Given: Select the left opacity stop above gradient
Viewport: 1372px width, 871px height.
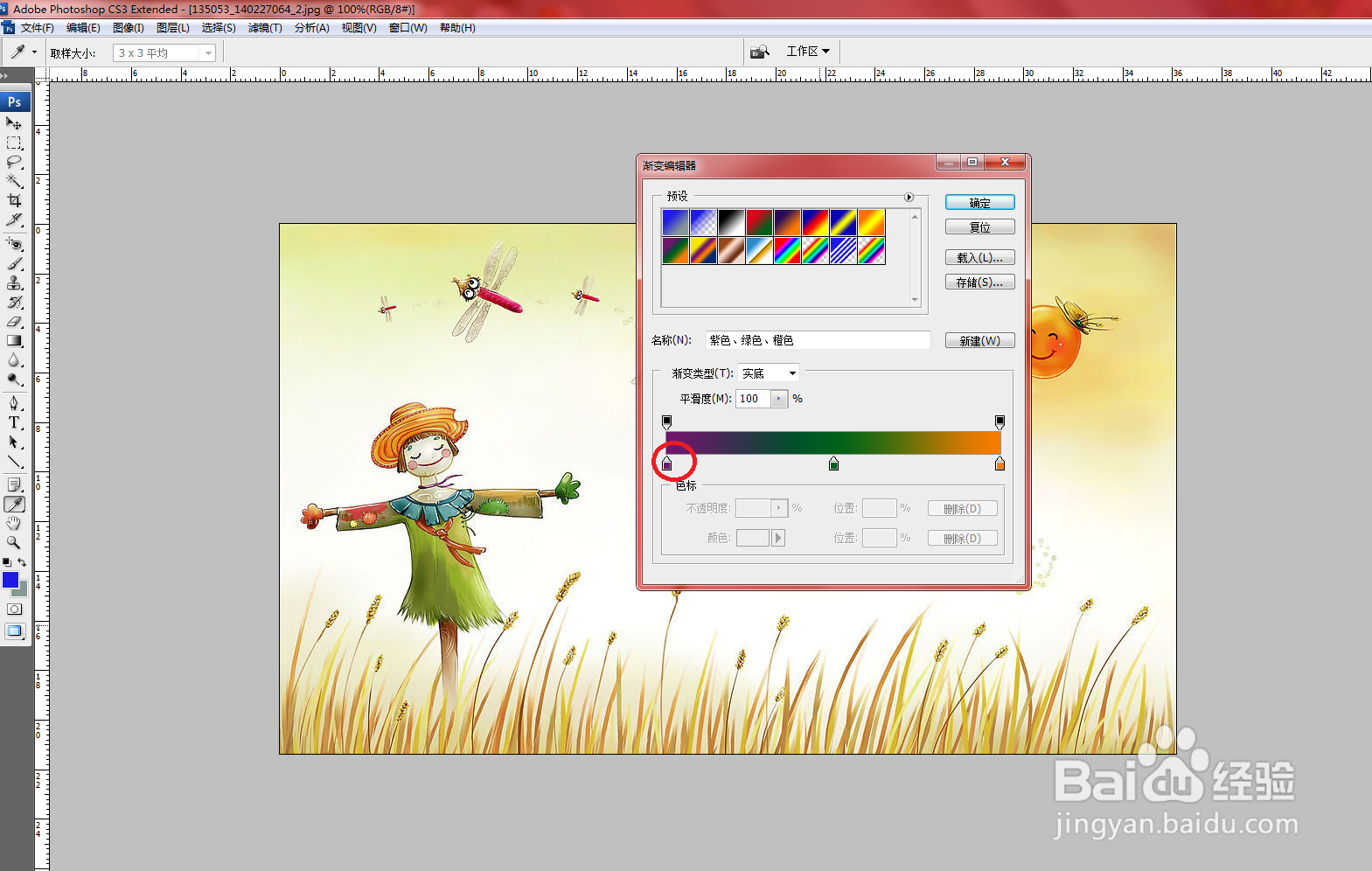Looking at the screenshot, I should [x=667, y=422].
